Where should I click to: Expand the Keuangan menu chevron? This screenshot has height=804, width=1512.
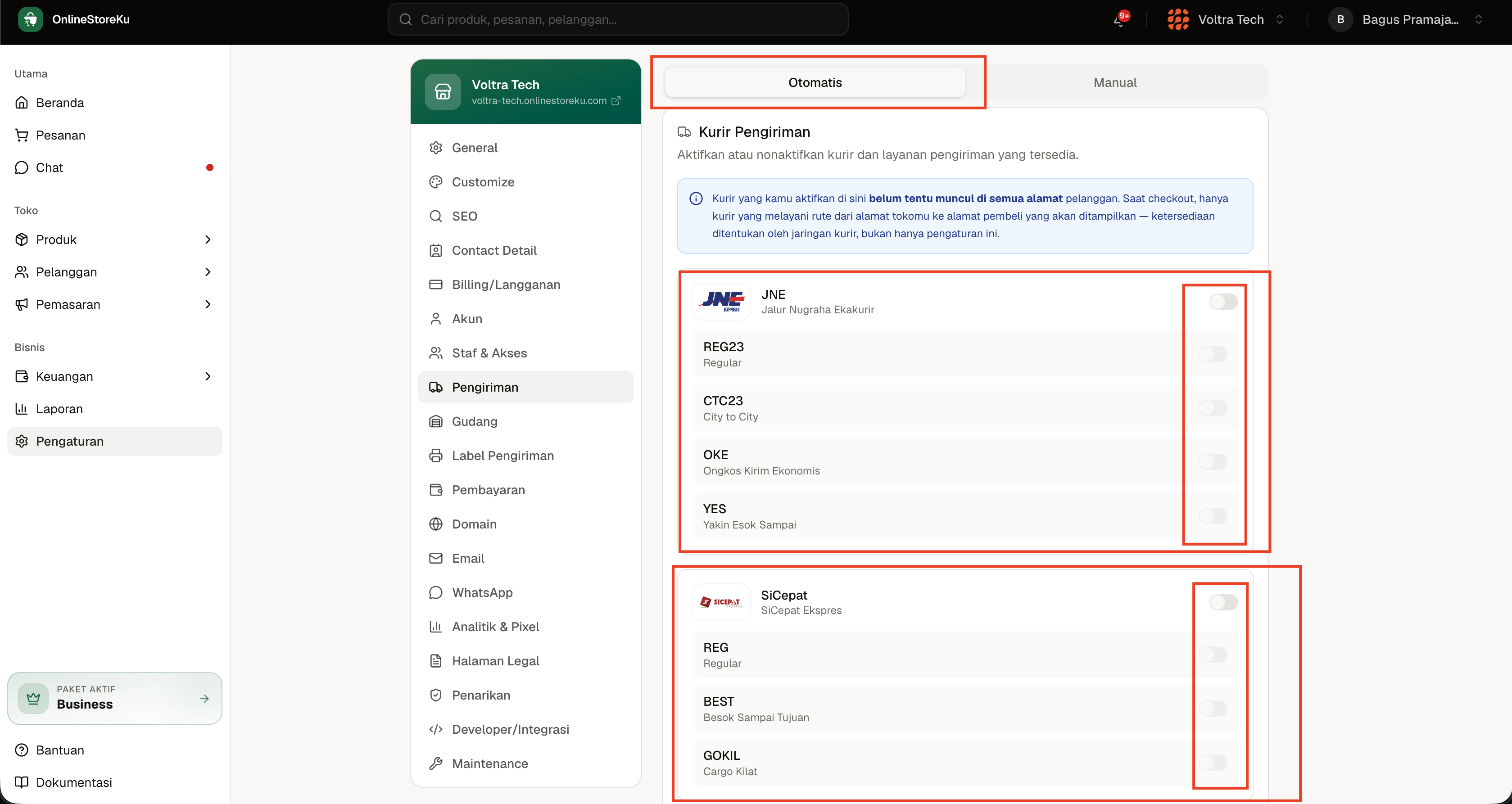click(208, 376)
